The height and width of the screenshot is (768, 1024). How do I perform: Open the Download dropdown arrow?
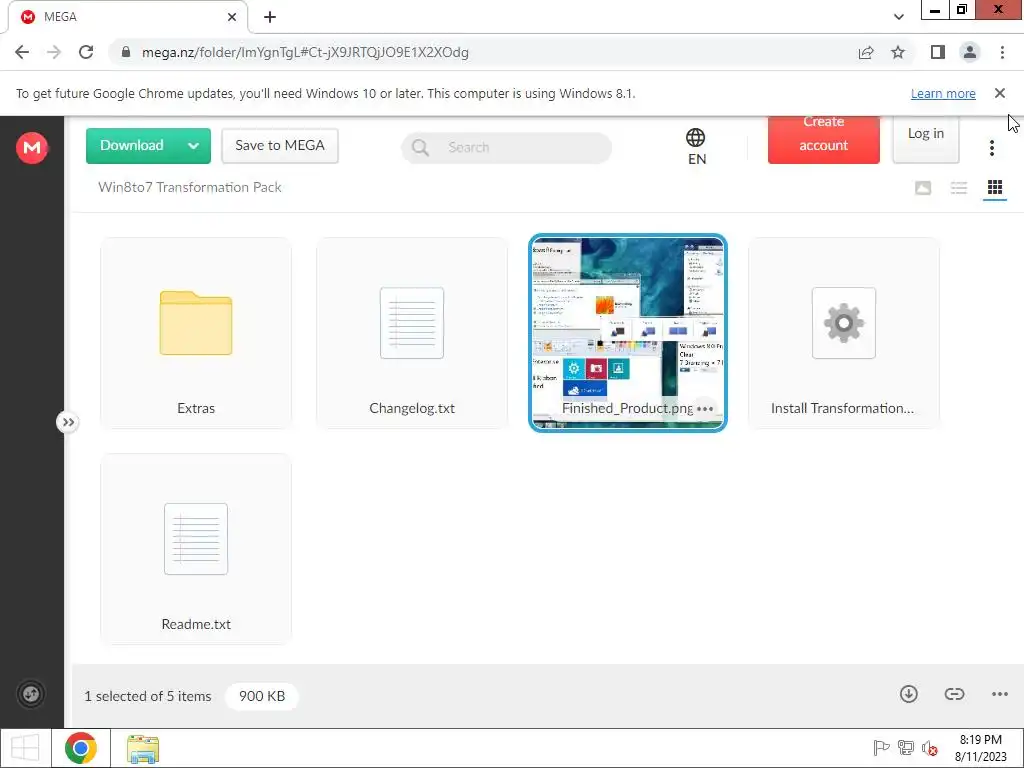tap(193, 146)
